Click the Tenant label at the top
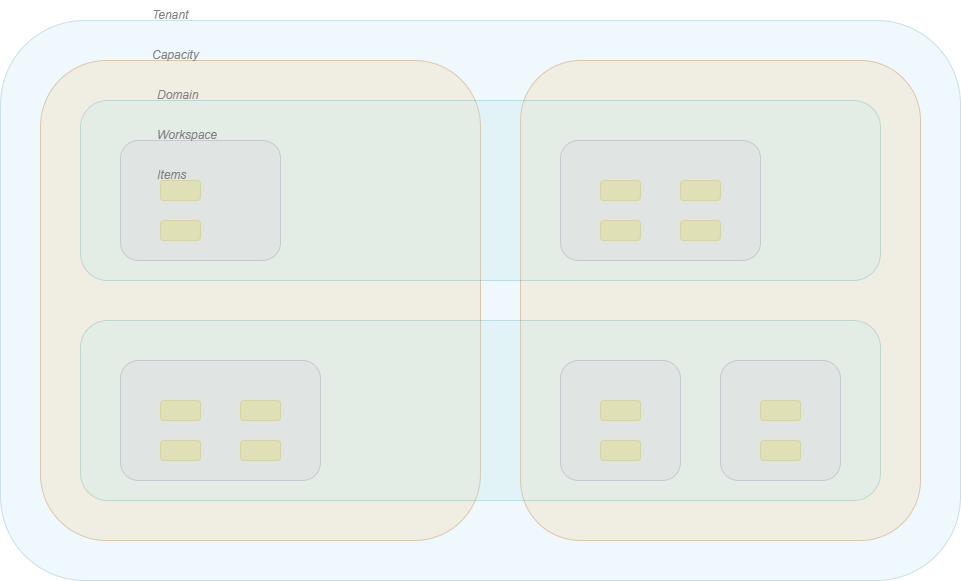The width and height of the screenshot is (961, 581). pos(171,14)
